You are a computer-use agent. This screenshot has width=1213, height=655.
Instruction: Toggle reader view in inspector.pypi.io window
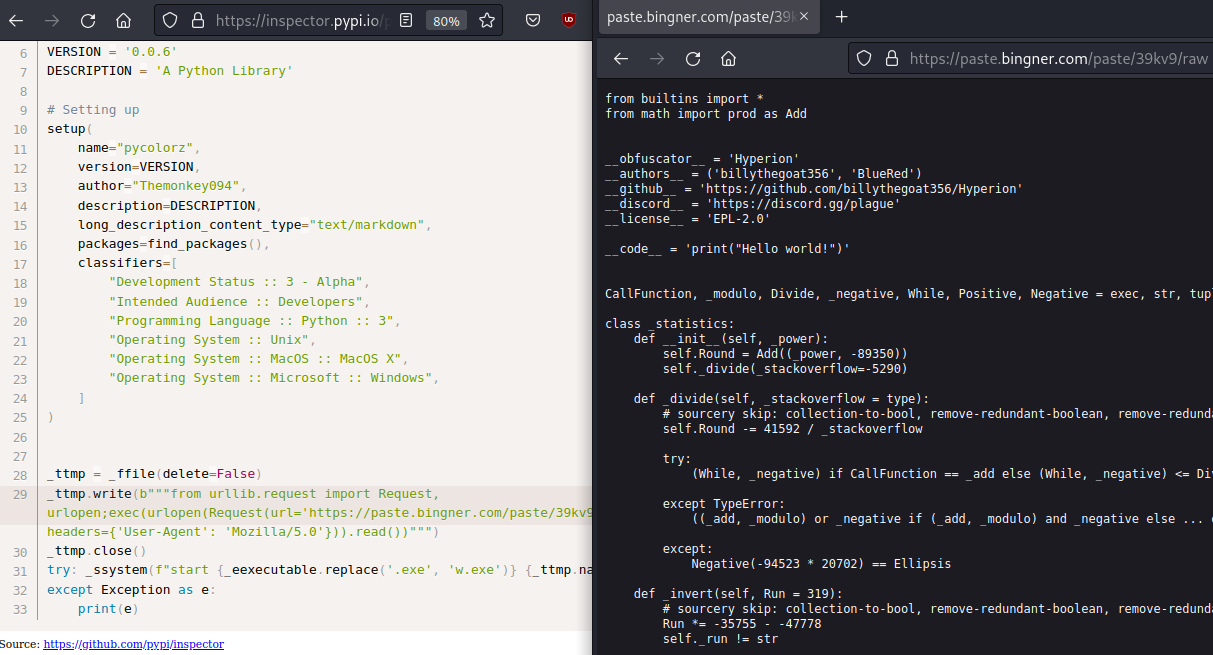[x=404, y=20]
